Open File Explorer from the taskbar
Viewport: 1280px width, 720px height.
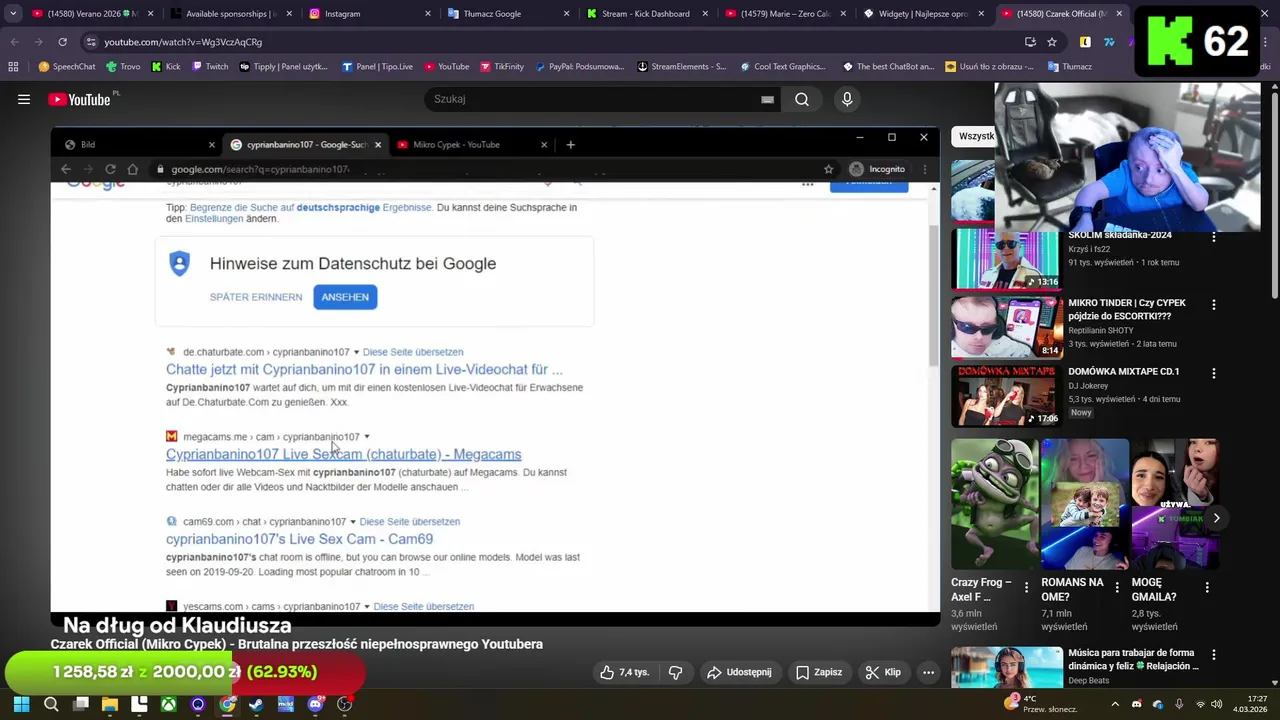[110, 705]
